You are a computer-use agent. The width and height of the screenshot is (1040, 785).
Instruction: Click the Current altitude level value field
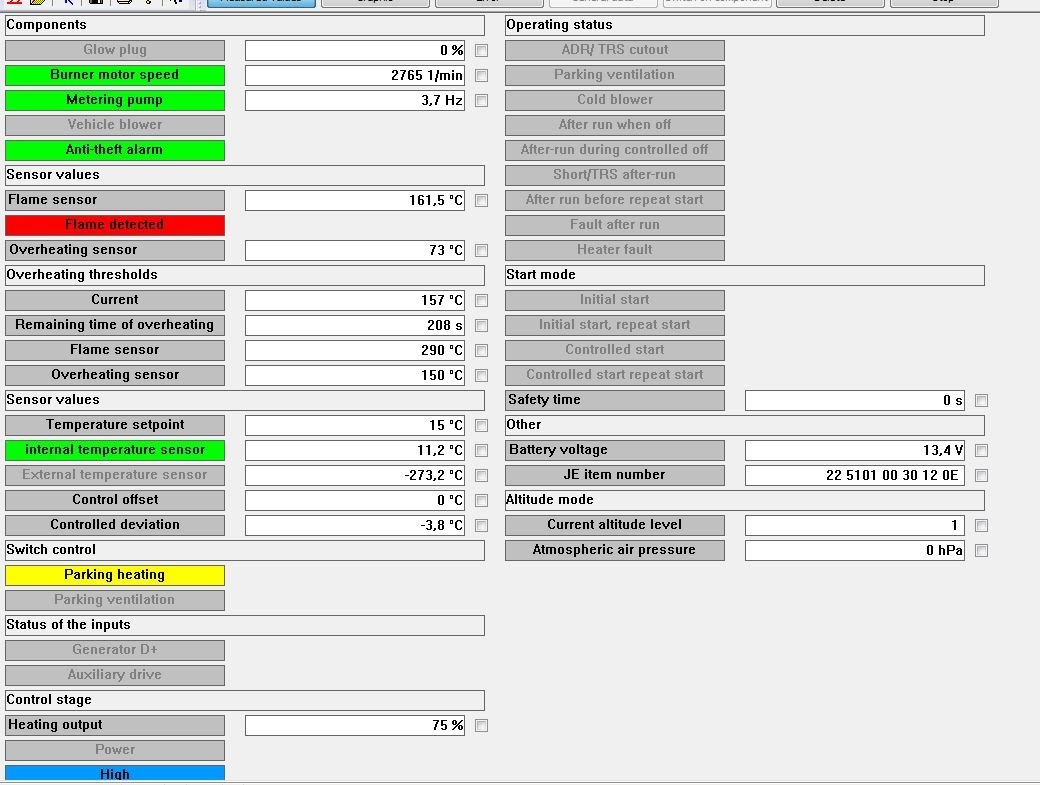pos(854,525)
